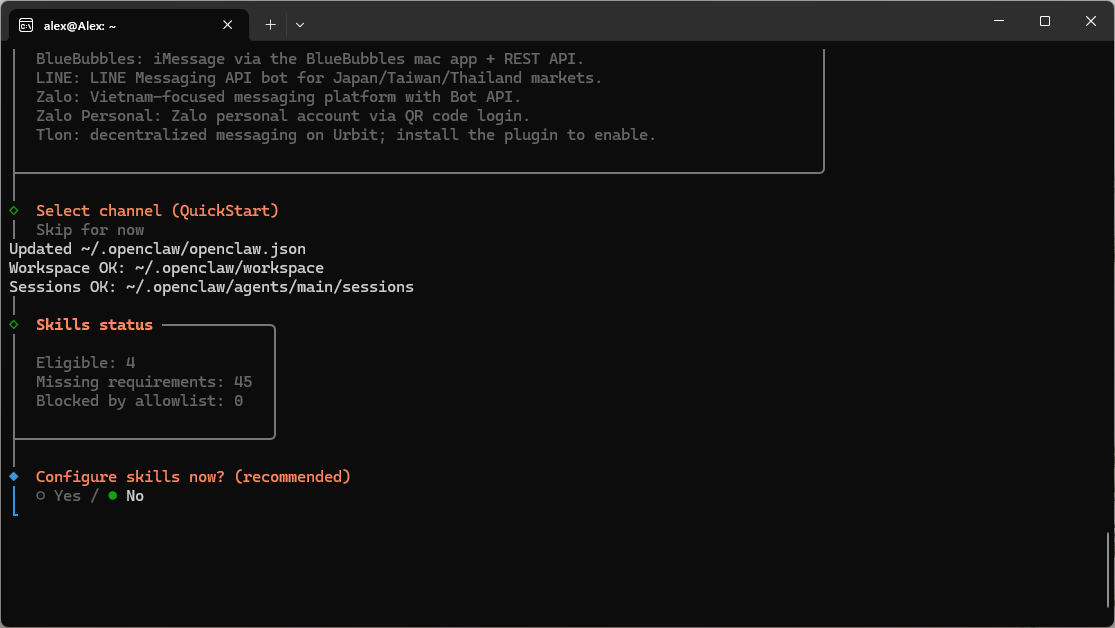This screenshot has height=628, width=1115.
Task: Expand the new tab profile dropdown
Action: coord(300,24)
